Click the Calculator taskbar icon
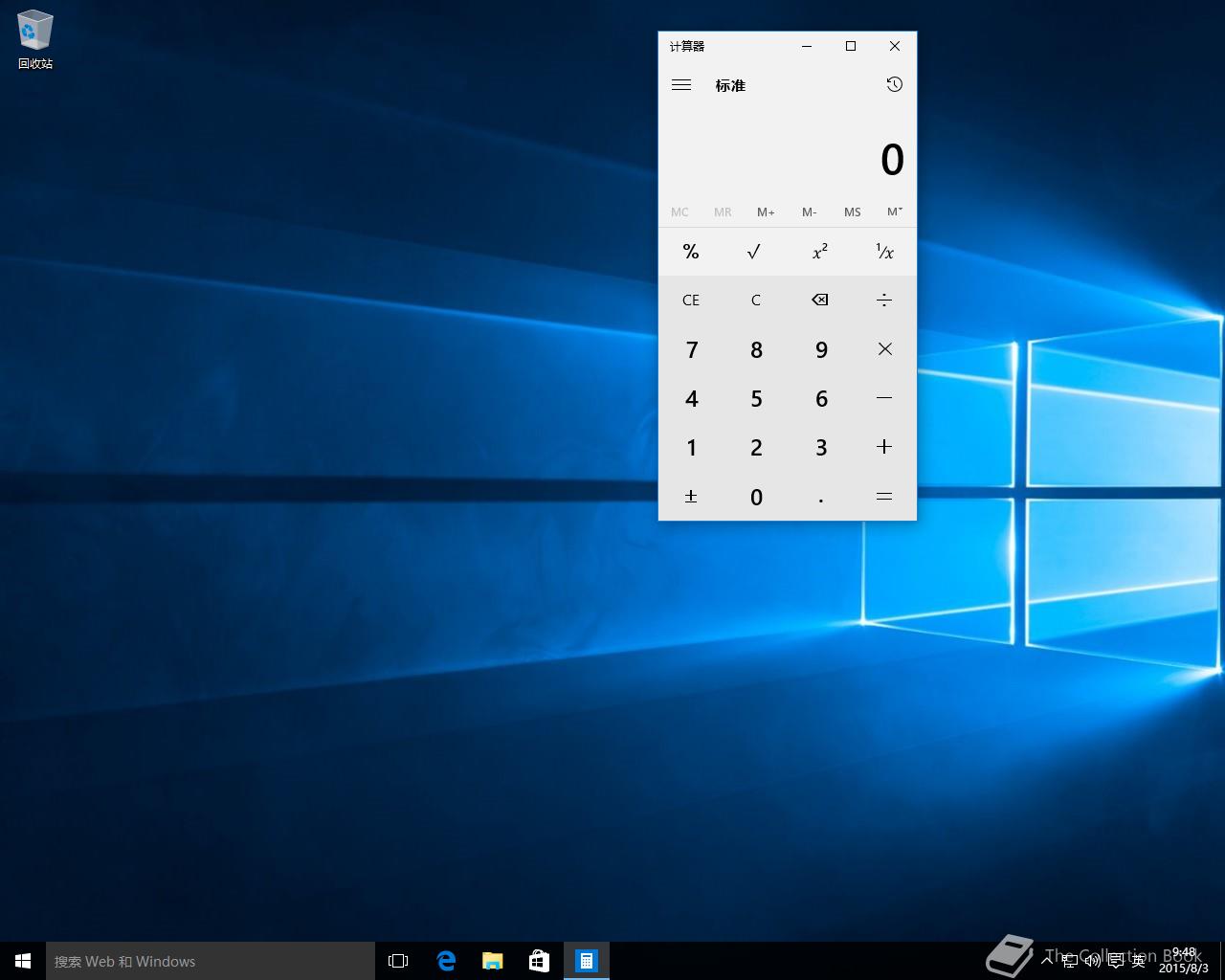This screenshot has width=1225, height=980. [x=587, y=961]
